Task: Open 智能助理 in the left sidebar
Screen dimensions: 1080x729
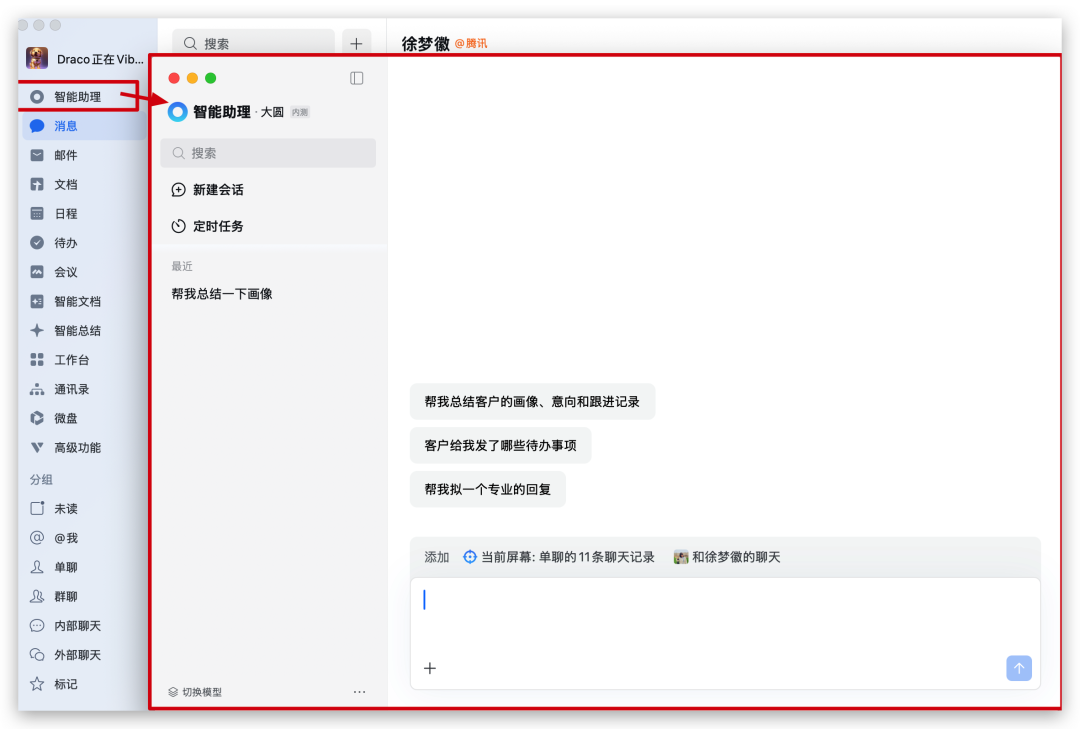Action: (78, 97)
